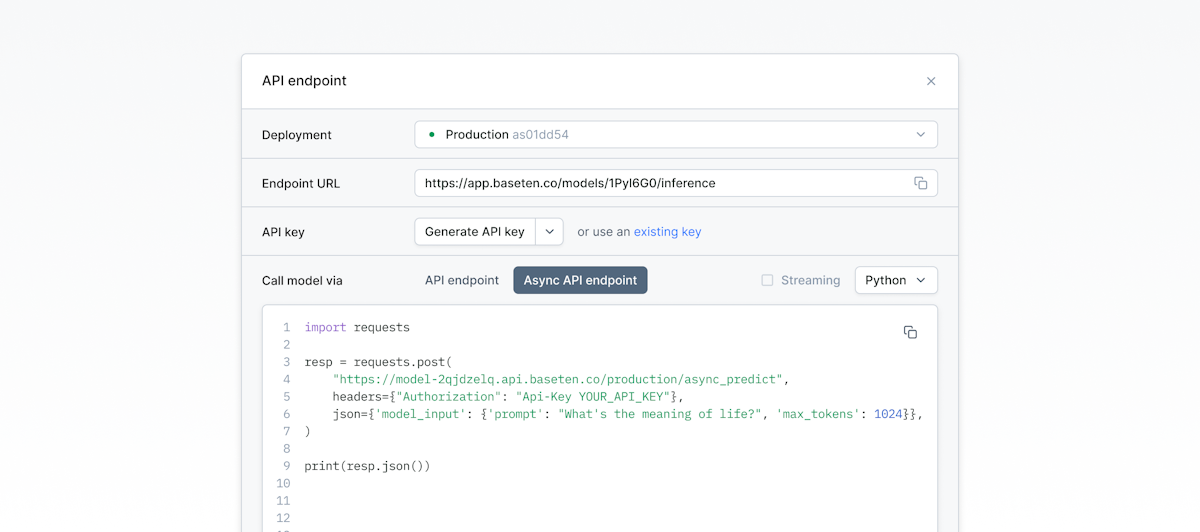1200x532 pixels.
Task: Open the Deployment dropdown
Action: [676, 134]
